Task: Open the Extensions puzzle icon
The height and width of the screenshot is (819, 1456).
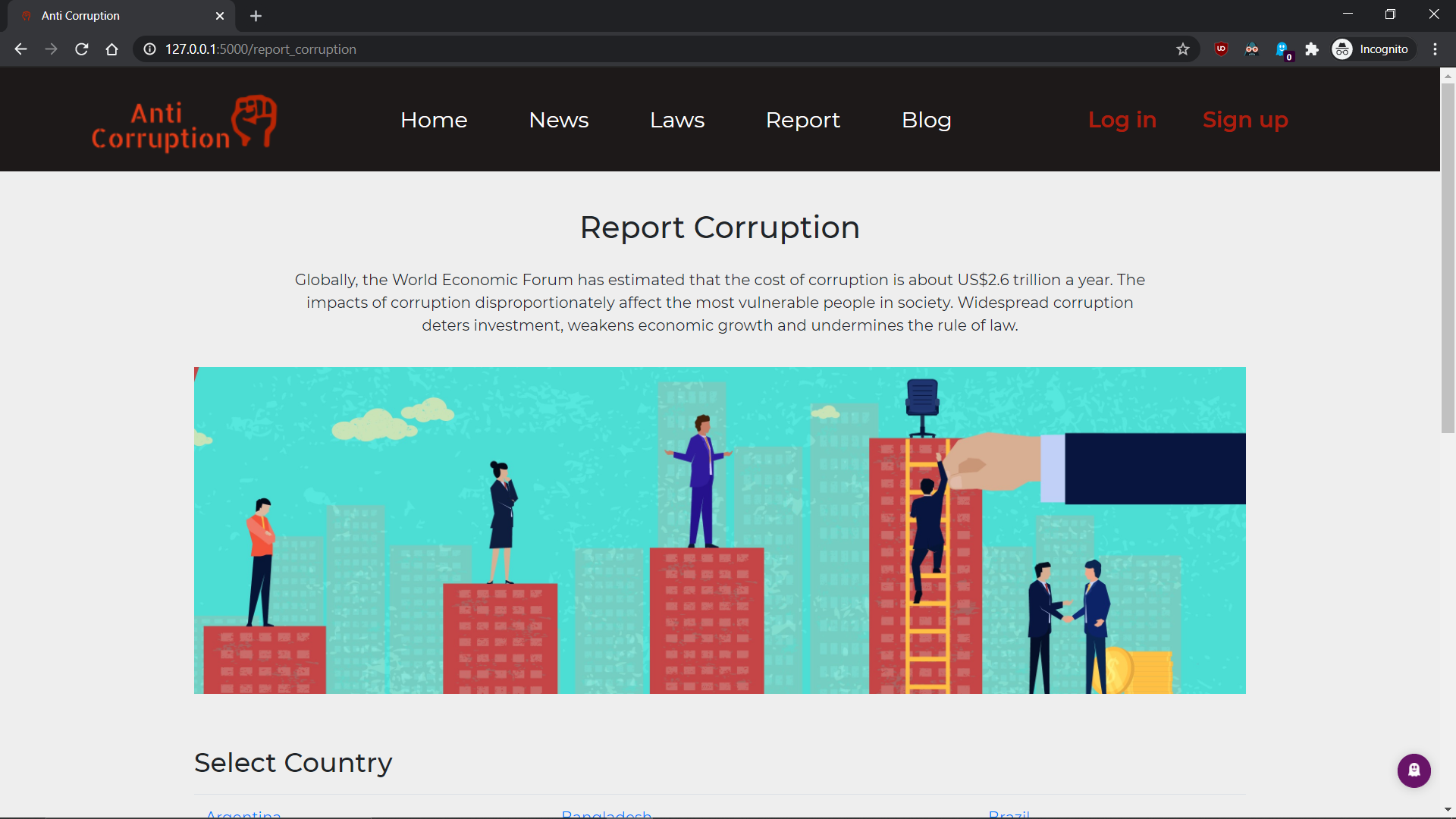Action: click(1312, 49)
